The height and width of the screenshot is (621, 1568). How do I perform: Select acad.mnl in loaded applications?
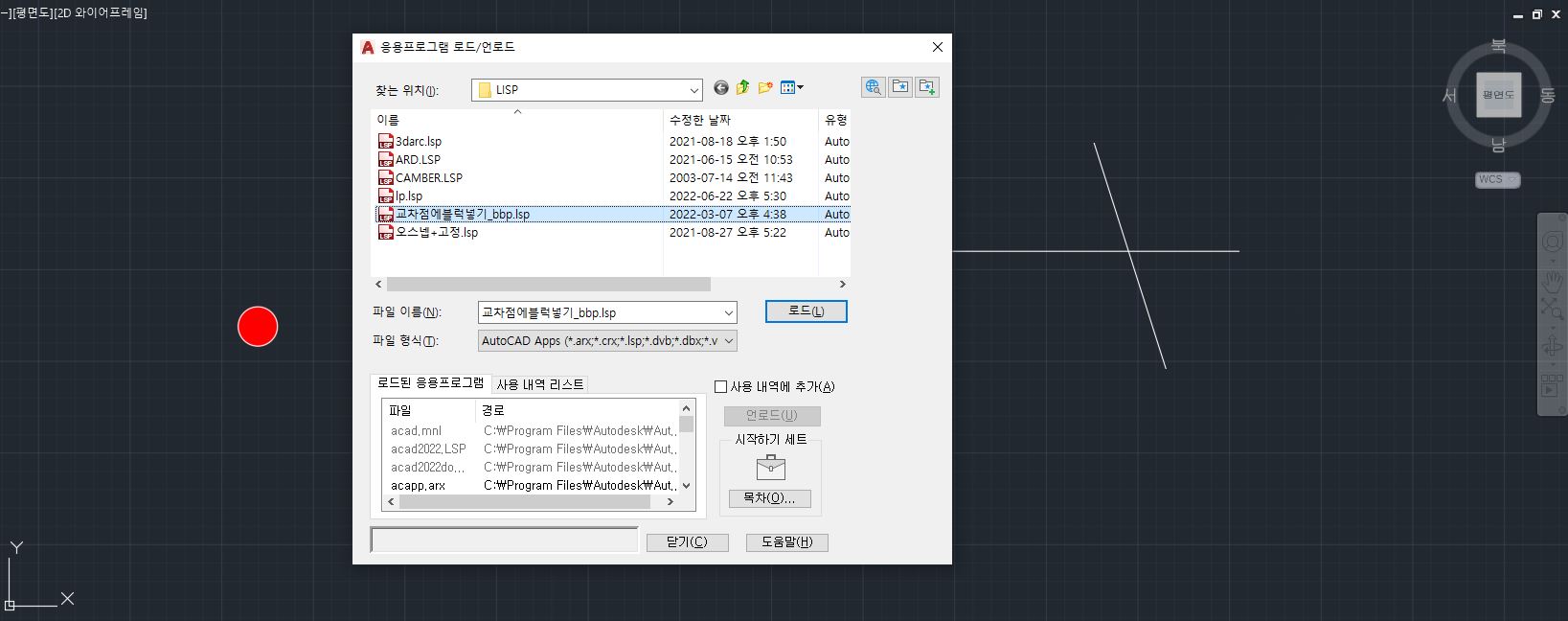click(x=416, y=431)
